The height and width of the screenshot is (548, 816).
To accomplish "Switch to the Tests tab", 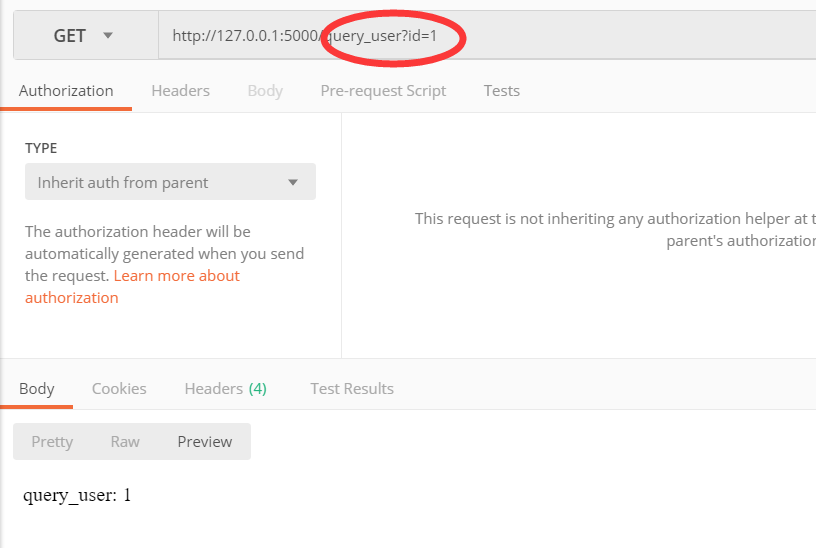I will [x=501, y=91].
